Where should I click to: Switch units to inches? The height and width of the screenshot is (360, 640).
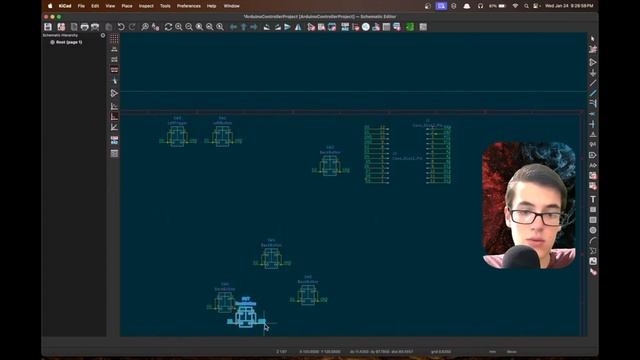pos(114,49)
